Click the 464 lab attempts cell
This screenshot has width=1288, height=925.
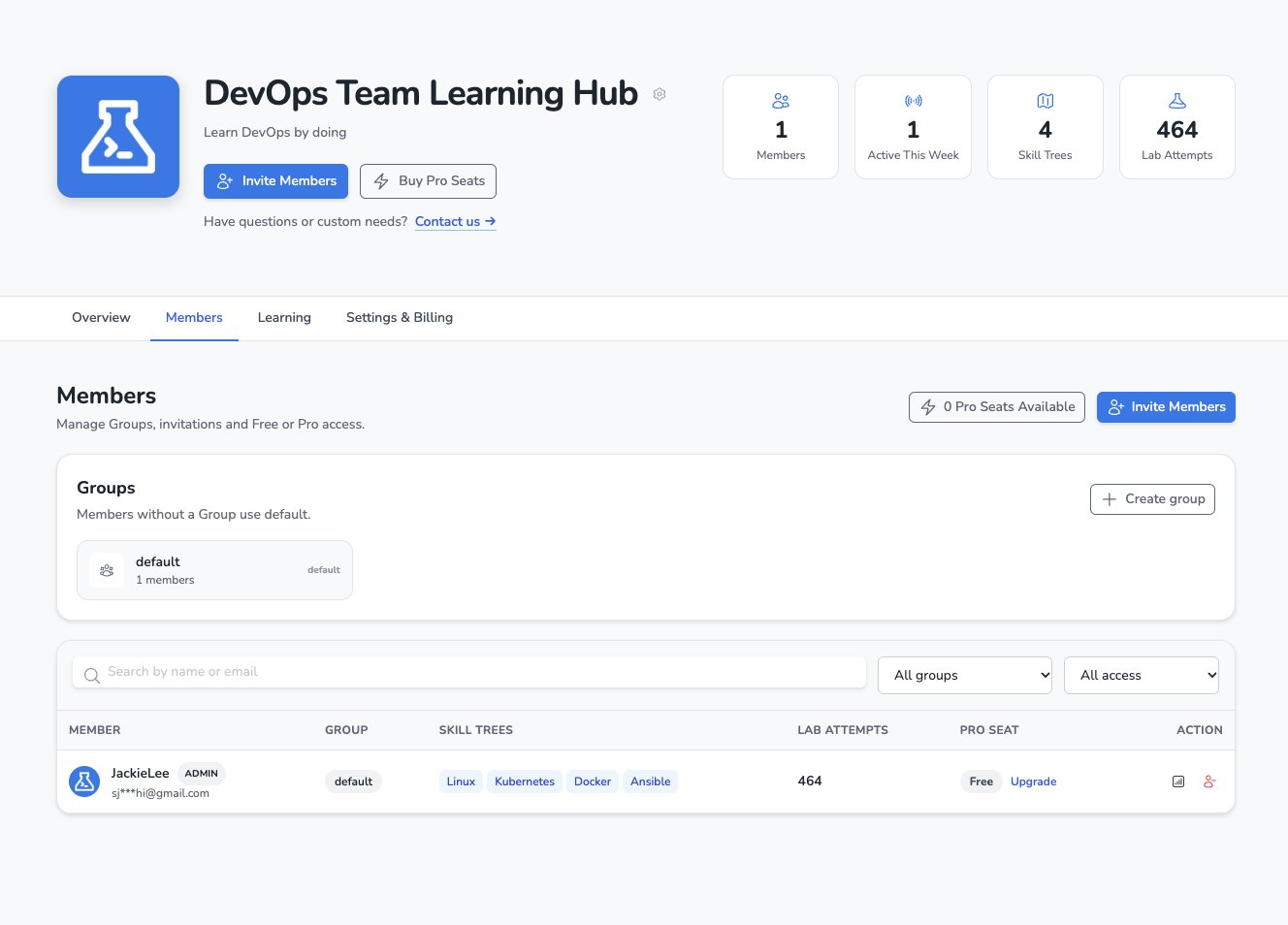pos(810,781)
